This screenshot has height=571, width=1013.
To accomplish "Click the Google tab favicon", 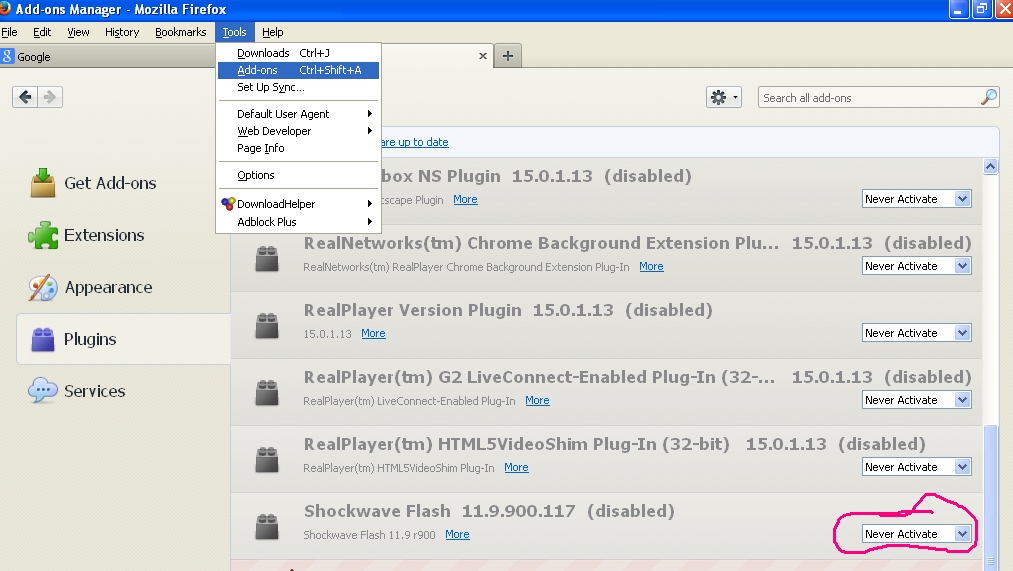I will (x=7, y=57).
